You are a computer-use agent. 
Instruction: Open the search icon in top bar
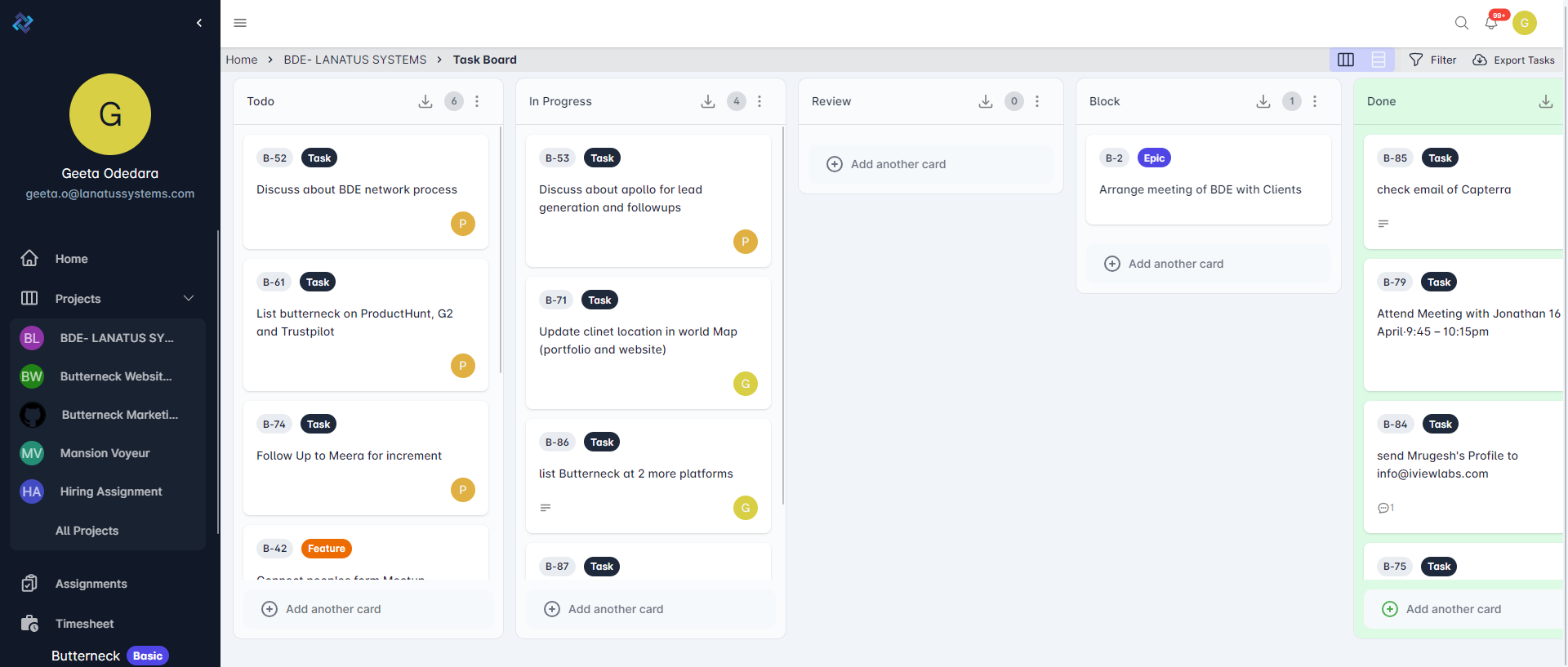(x=1462, y=23)
